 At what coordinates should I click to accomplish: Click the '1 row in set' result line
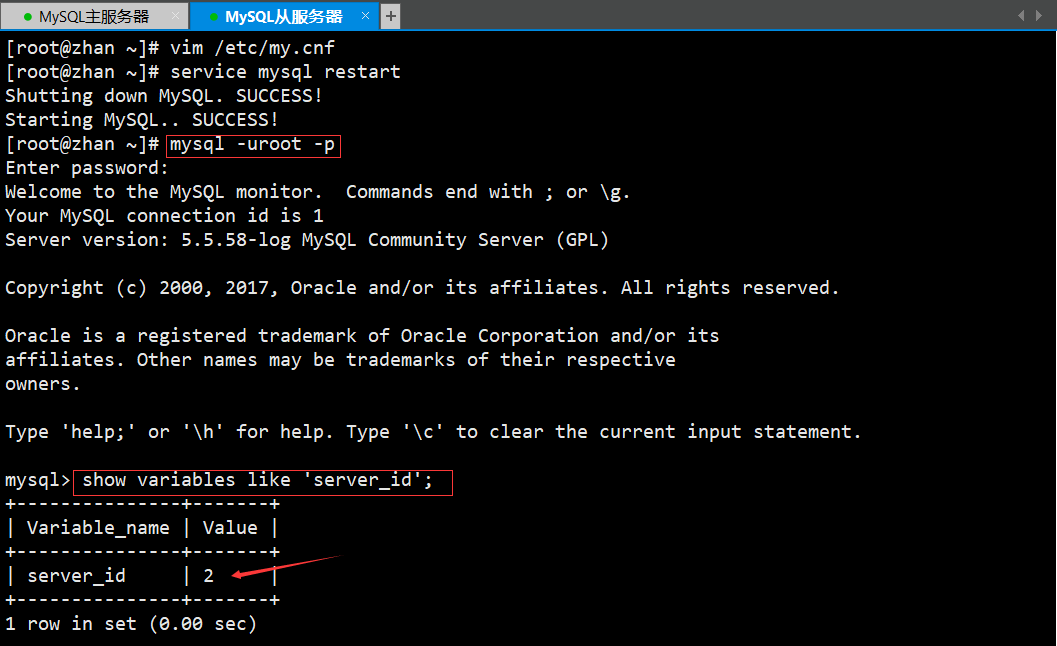point(131,624)
